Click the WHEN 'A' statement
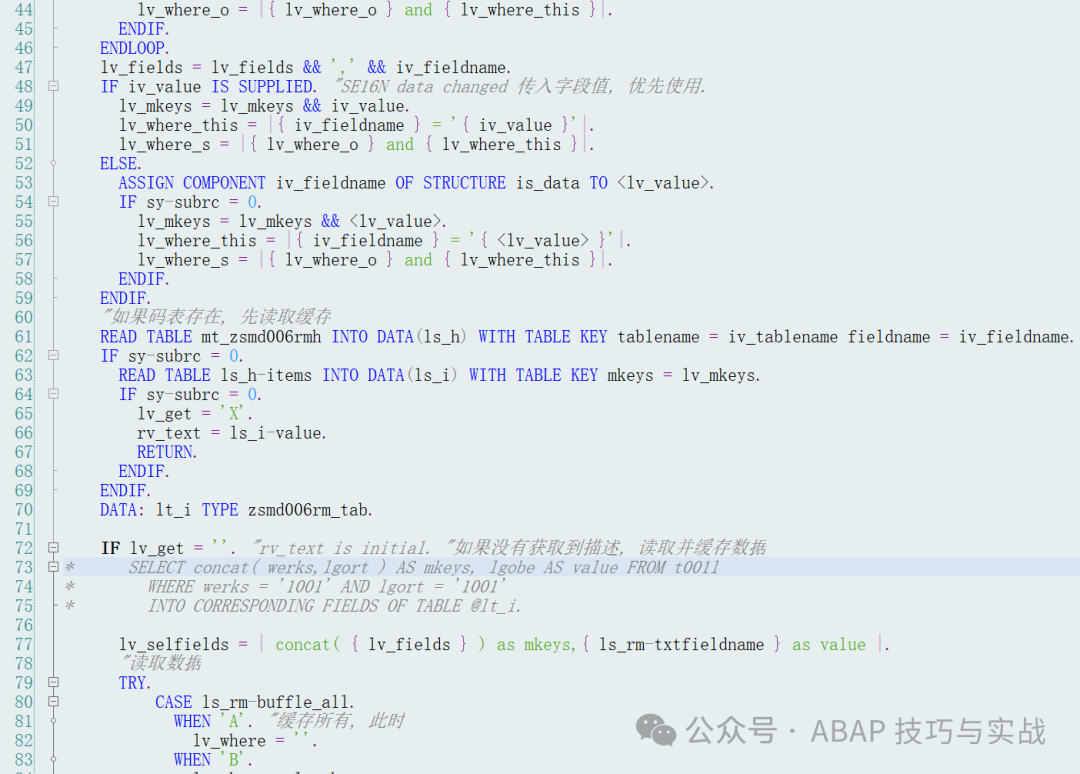 click(x=214, y=722)
